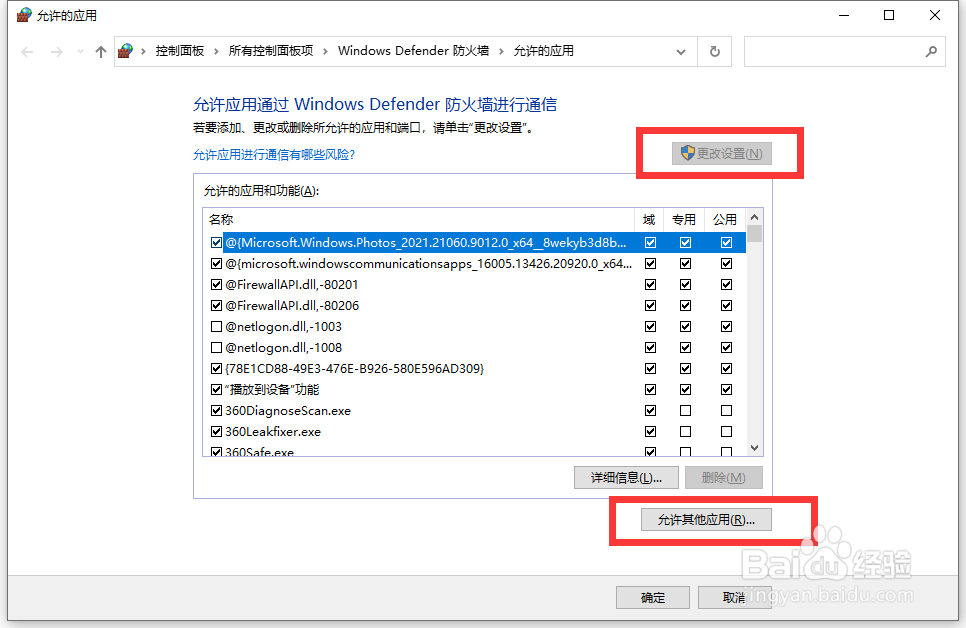Select the 允许的应用 breadcrumb
Screen dimensions: 966x628
click(543, 51)
